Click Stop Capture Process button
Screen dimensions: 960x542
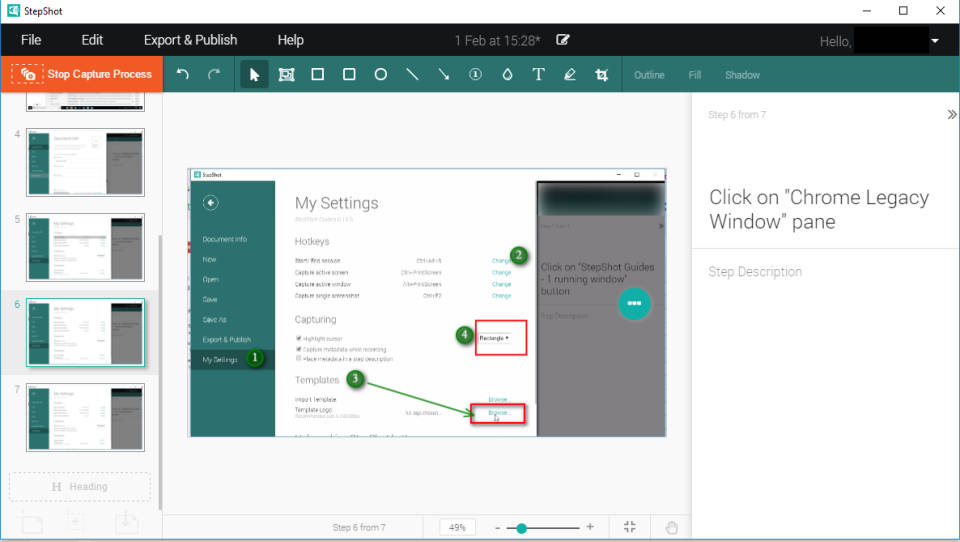(x=82, y=74)
